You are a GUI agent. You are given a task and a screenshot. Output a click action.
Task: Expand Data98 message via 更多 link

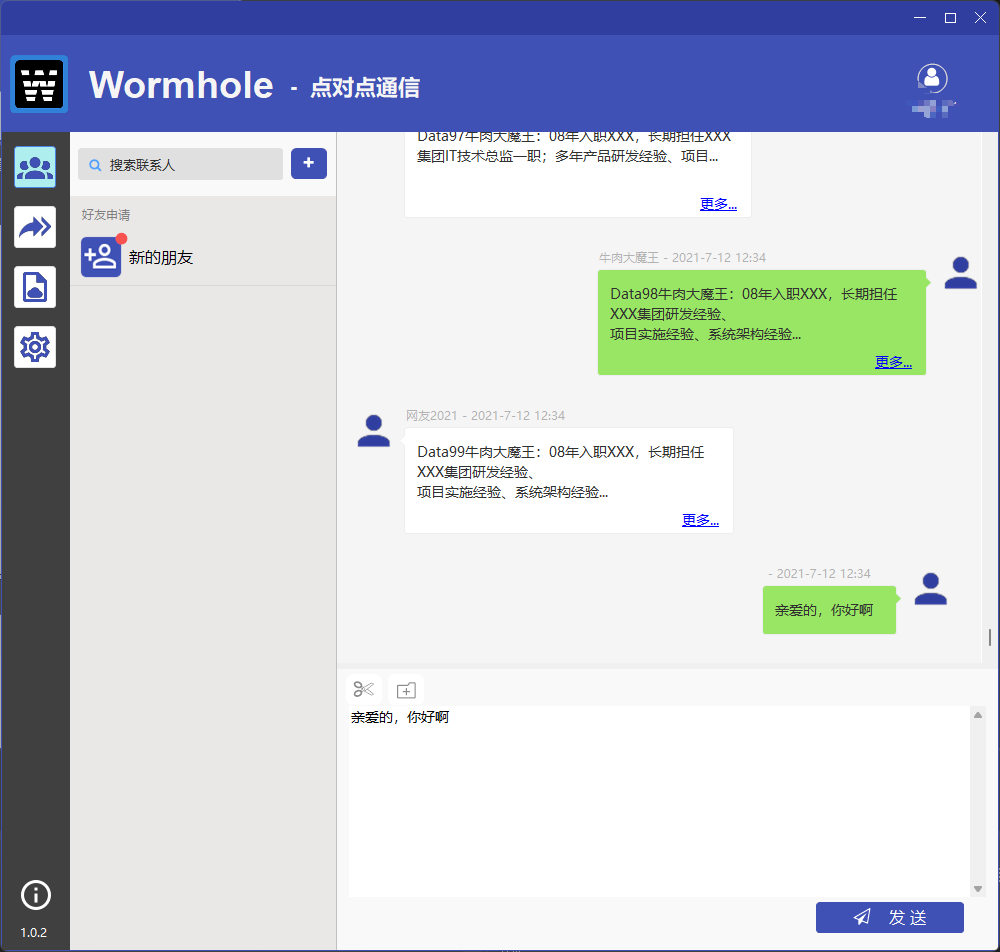[893, 362]
